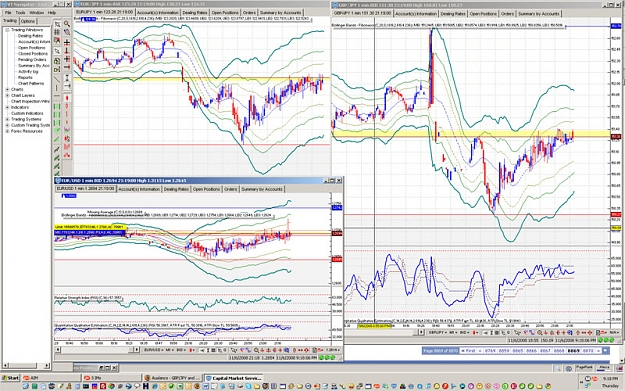Select Activity log in the navigator tree
The height and width of the screenshot is (391, 625).
tap(28, 72)
